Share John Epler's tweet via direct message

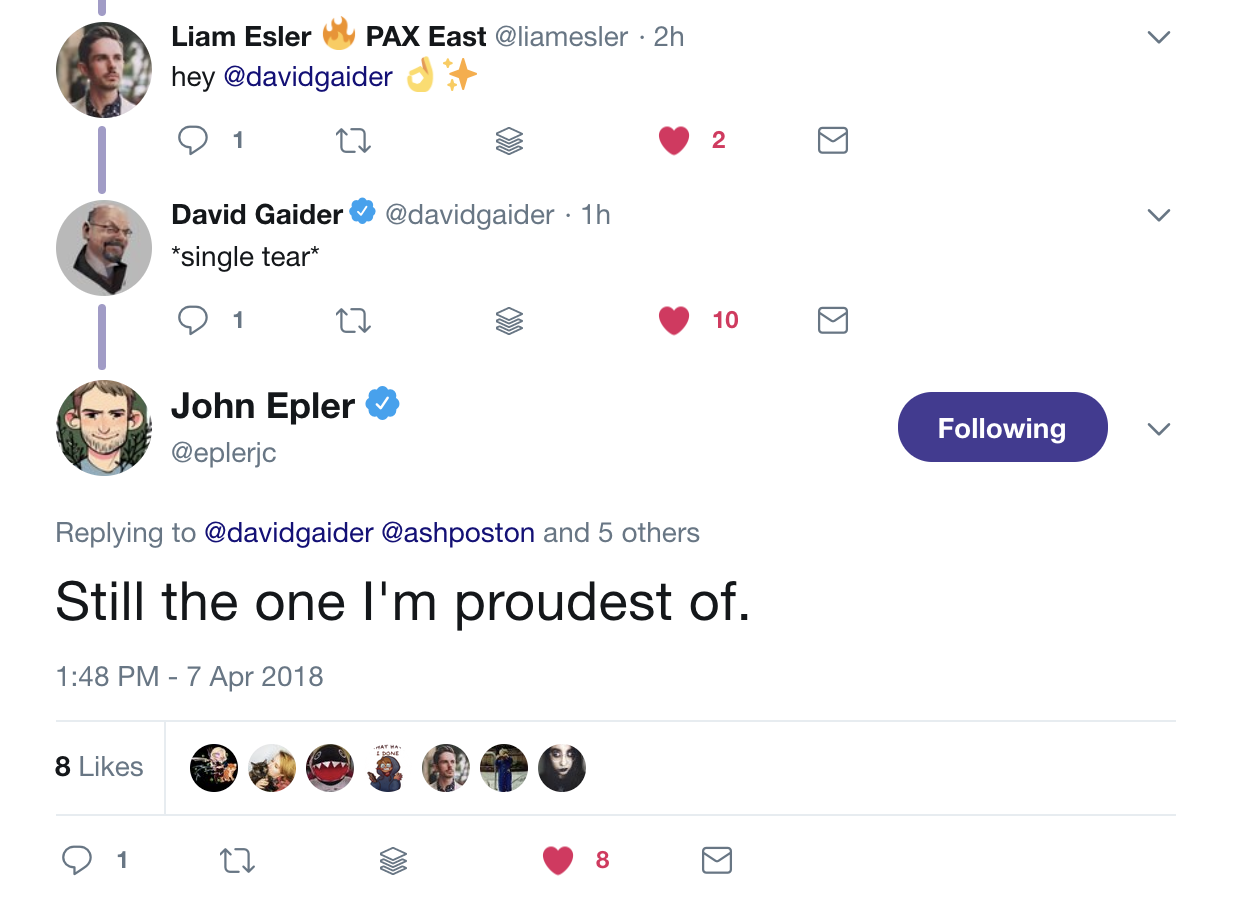coord(717,860)
